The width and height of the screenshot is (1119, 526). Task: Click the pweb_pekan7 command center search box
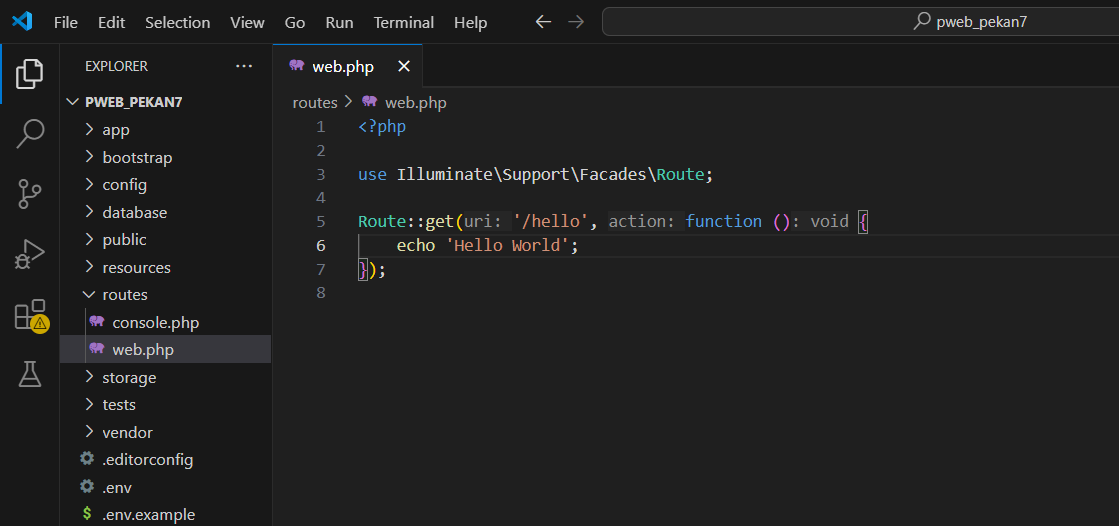pyautogui.click(x=860, y=22)
